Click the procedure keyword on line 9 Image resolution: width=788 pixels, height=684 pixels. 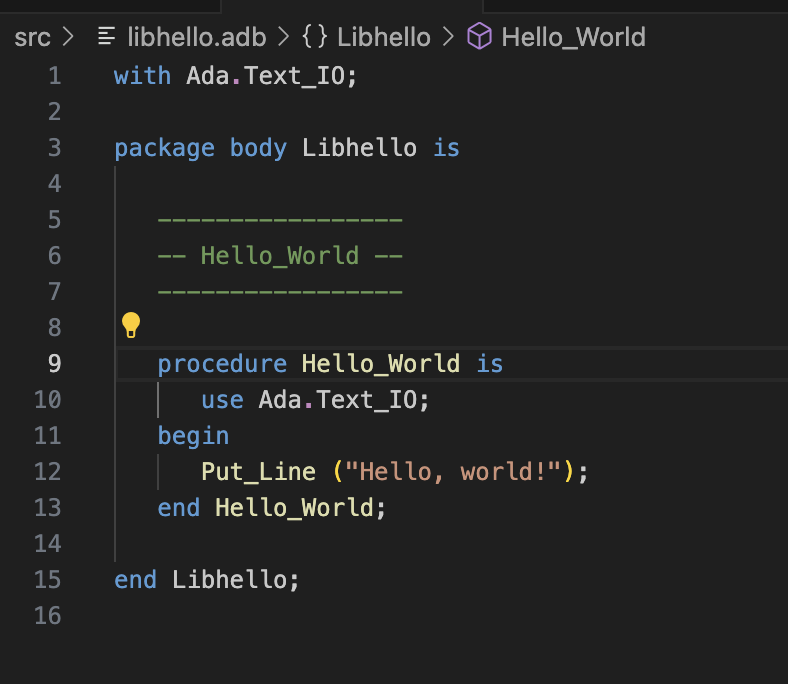pyautogui.click(x=222, y=364)
